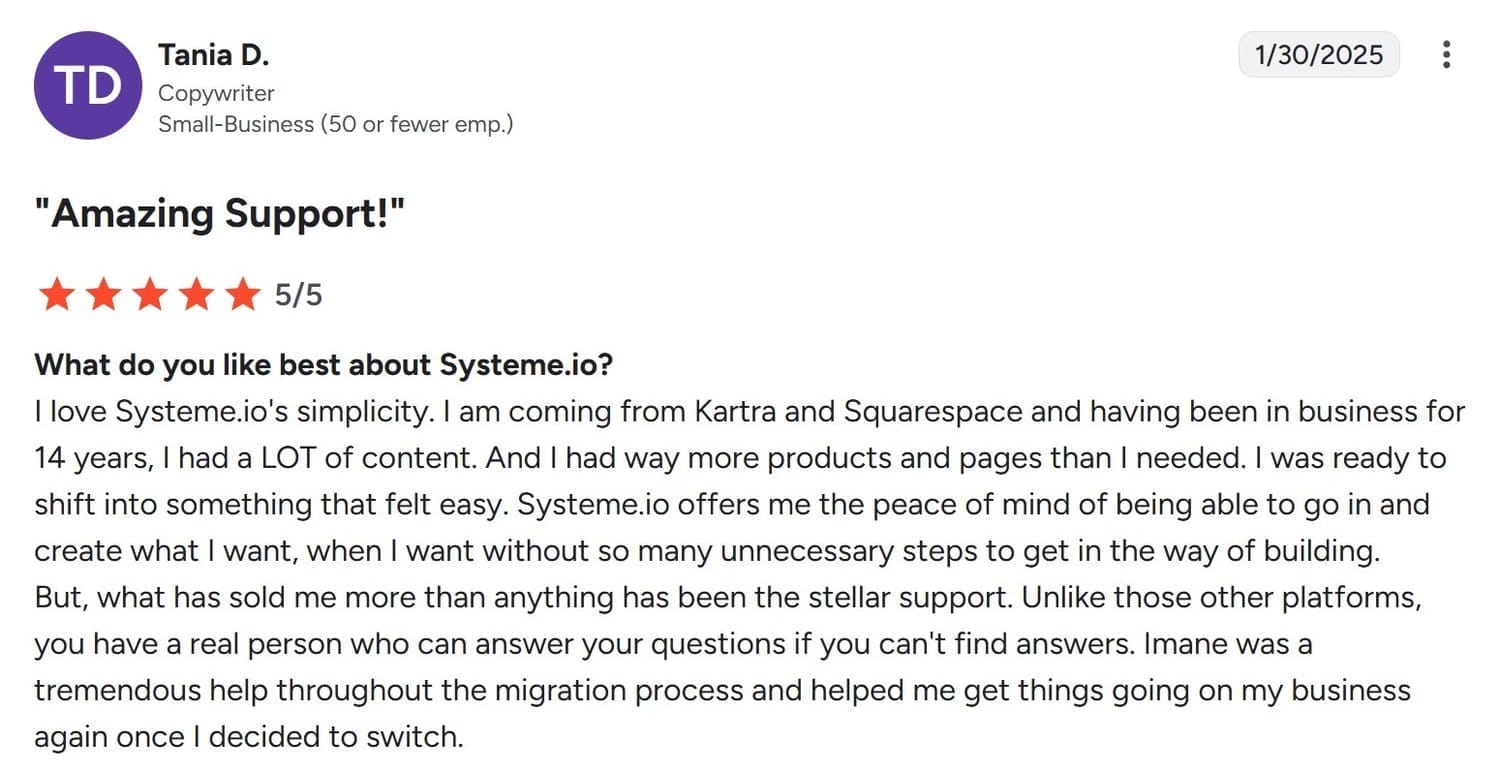Image resolution: width=1500 pixels, height=776 pixels.
Task: Click the fourth red star icon
Action: pos(196,294)
